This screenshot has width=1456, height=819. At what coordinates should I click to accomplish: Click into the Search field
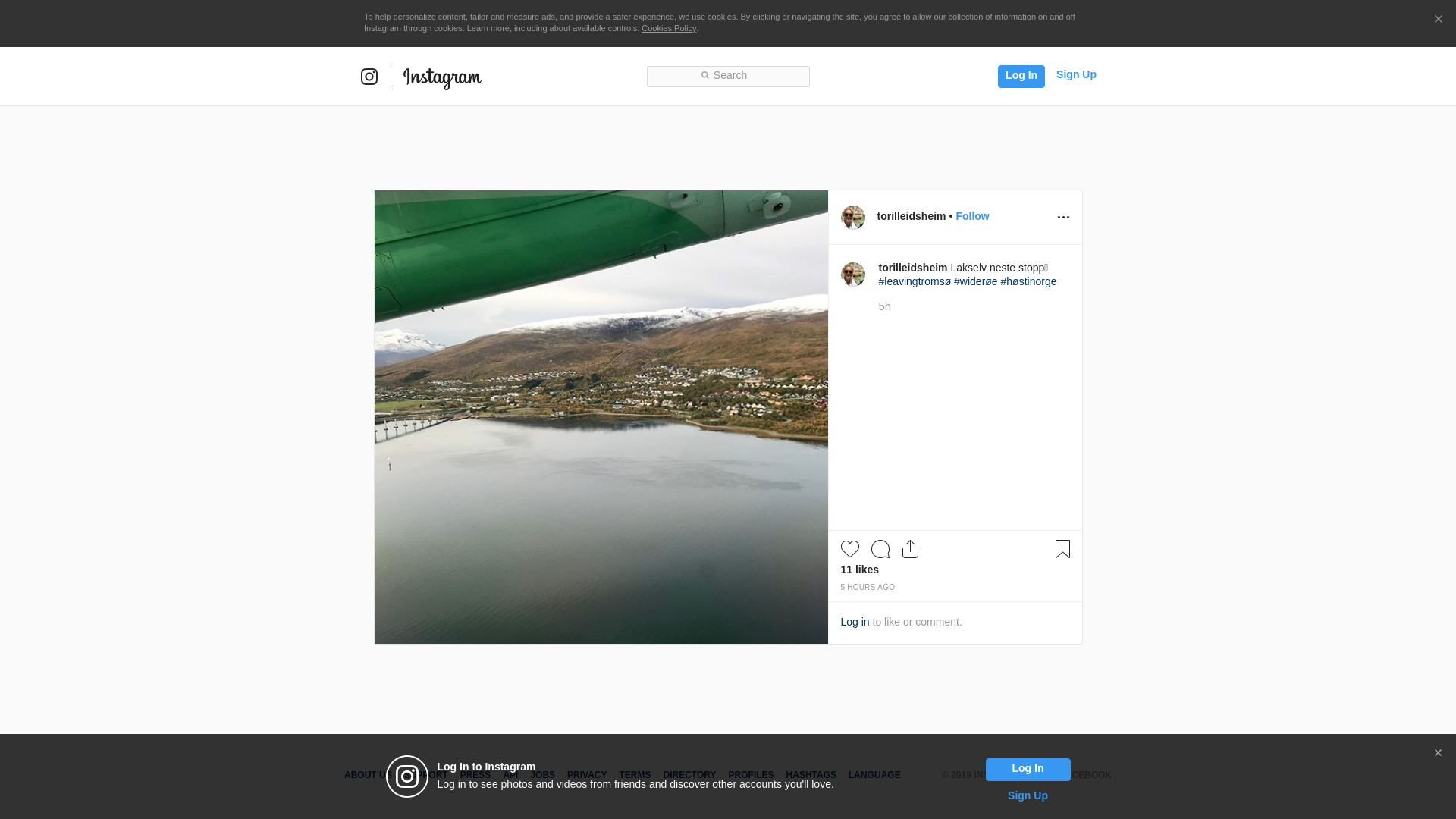click(728, 76)
